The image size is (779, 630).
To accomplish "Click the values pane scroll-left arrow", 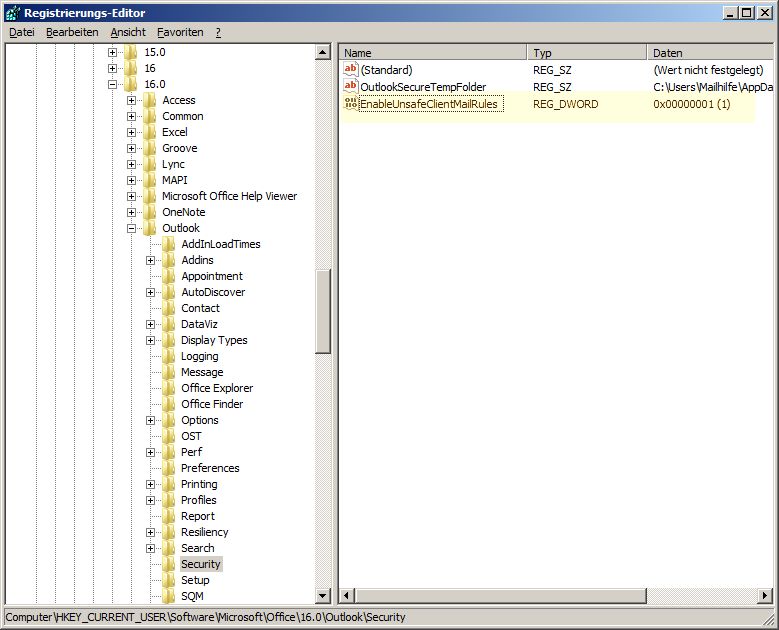I will [x=347, y=595].
